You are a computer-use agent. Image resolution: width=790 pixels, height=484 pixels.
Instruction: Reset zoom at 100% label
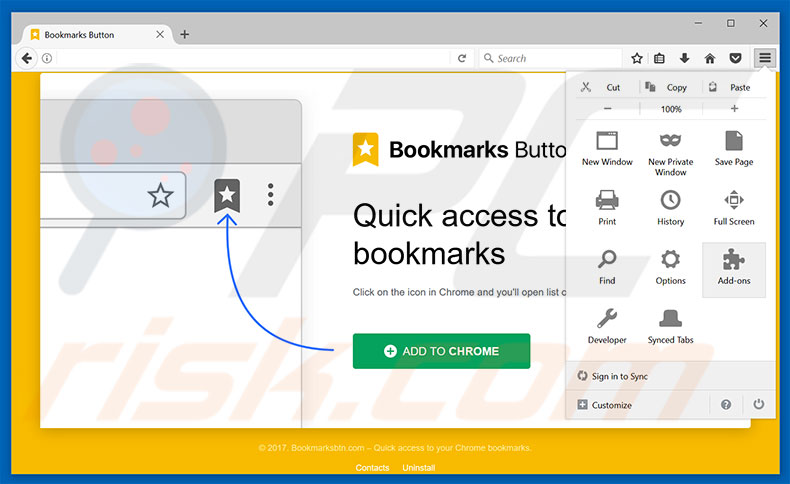tap(671, 109)
